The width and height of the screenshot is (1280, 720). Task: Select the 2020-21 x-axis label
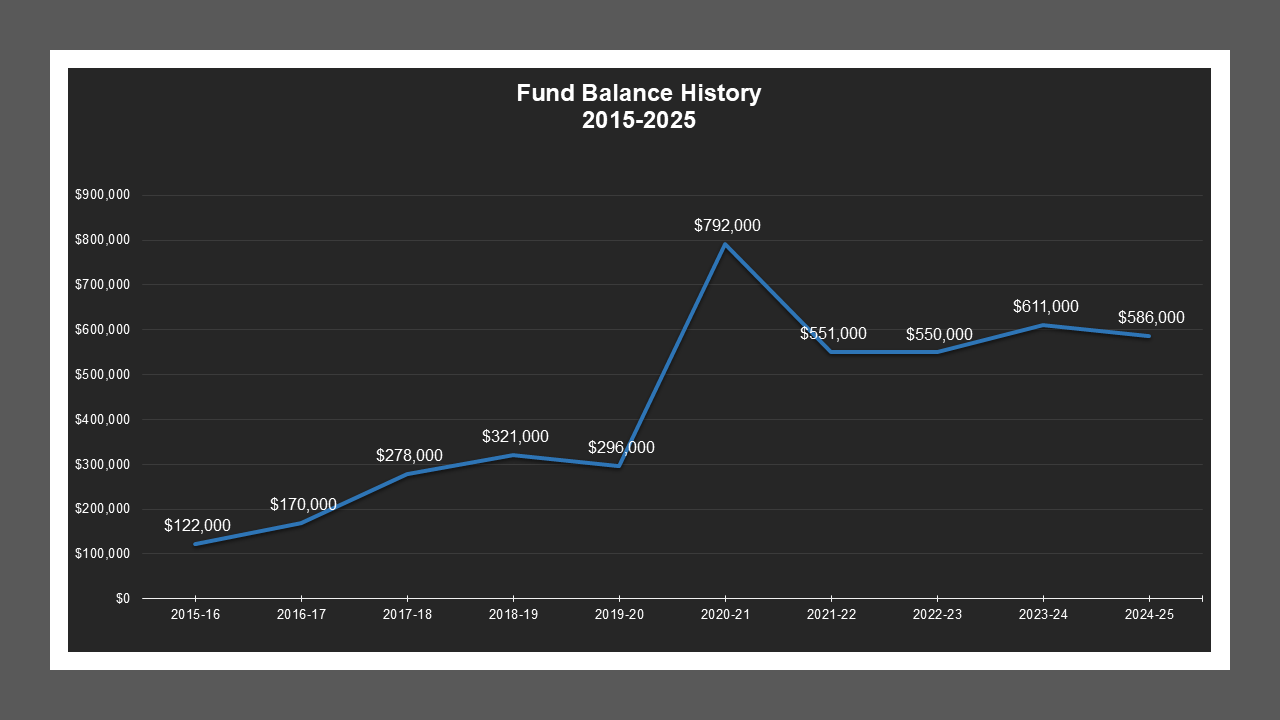725,615
